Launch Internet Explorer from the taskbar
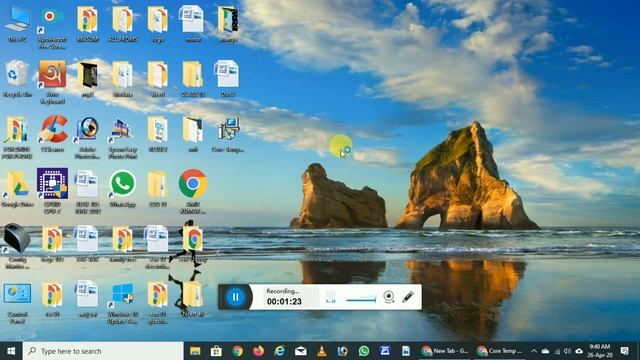This screenshot has width=640, height=360. coord(280,351)
